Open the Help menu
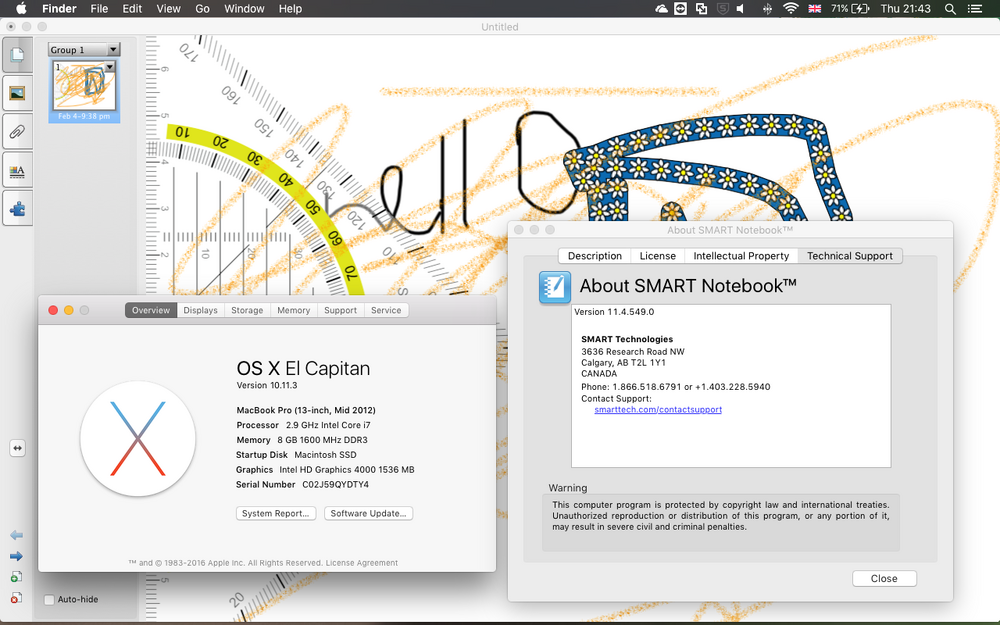 (290, 8)
